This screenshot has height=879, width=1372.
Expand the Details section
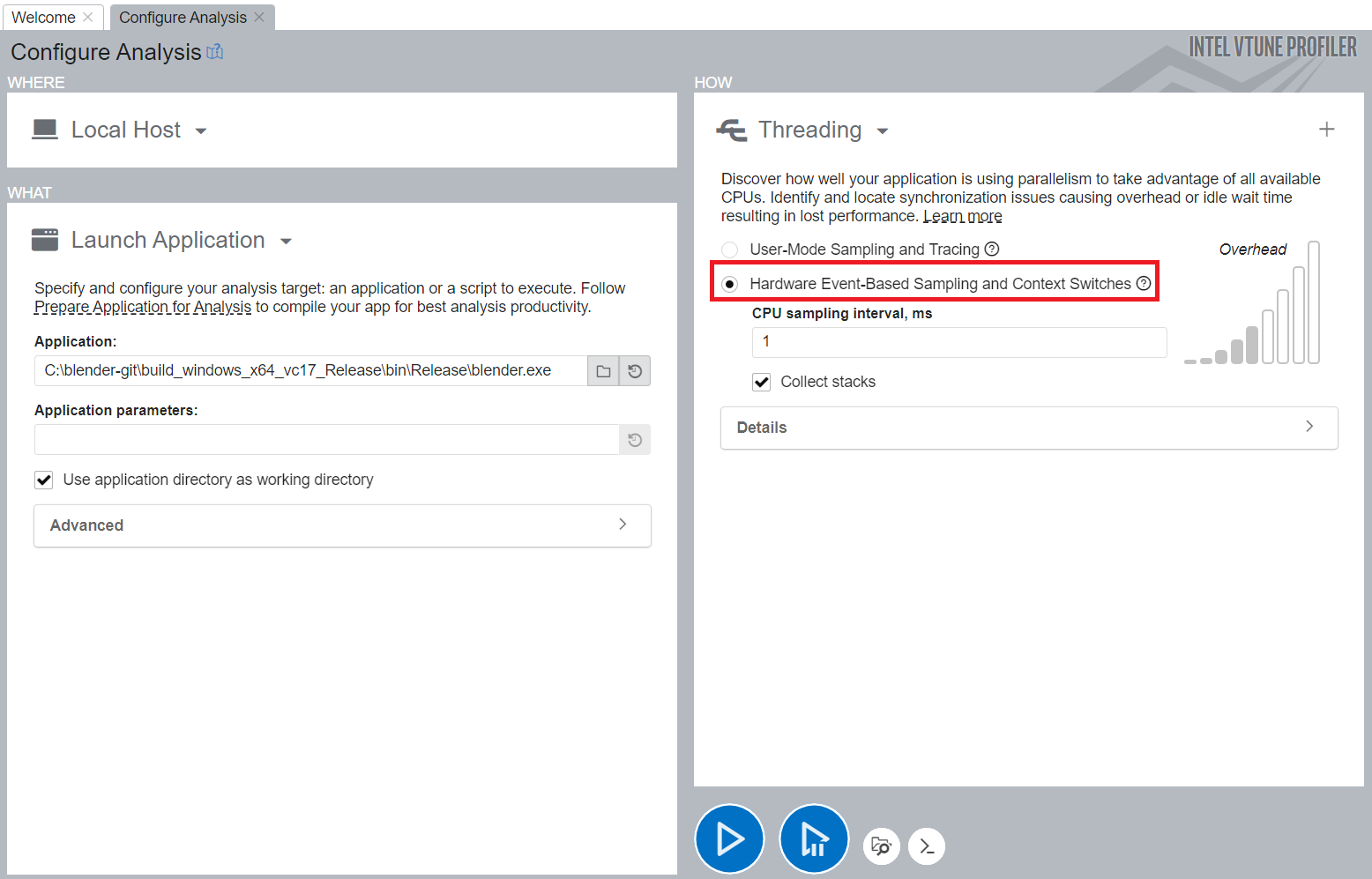click(1028, 428)
